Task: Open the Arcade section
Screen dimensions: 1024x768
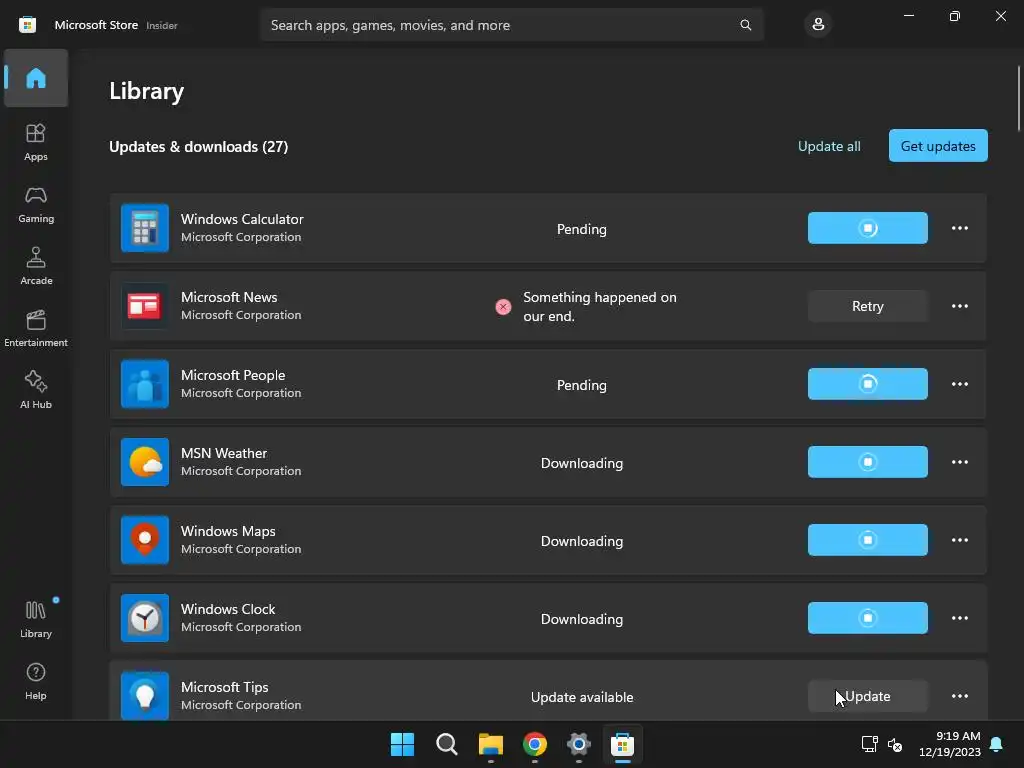Action: (x=36, y=266)
